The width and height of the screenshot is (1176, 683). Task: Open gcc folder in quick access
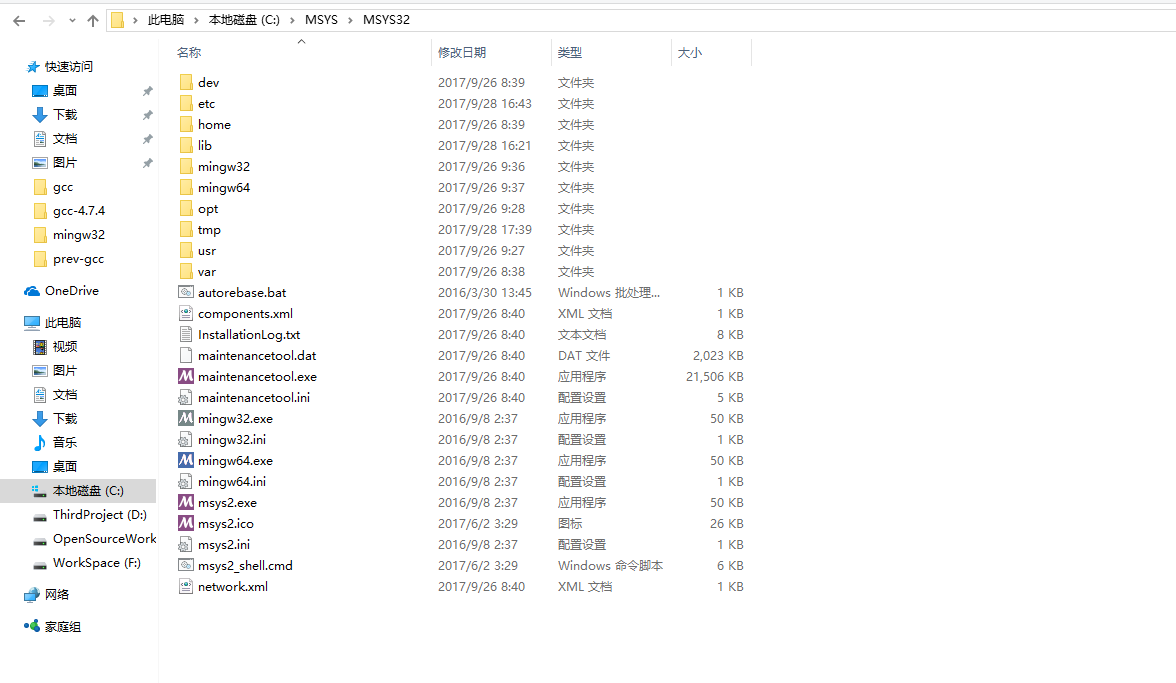(63, 187)
